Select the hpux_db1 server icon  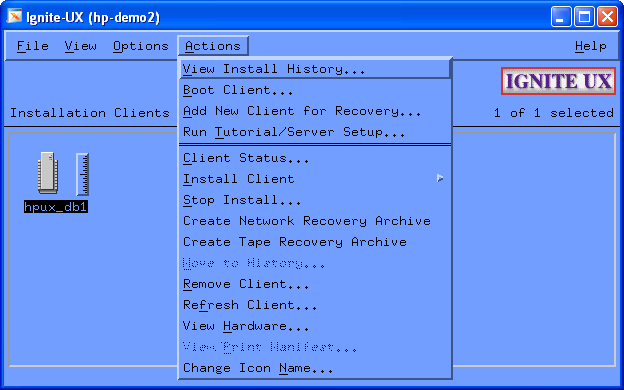[x=48, y=173]
